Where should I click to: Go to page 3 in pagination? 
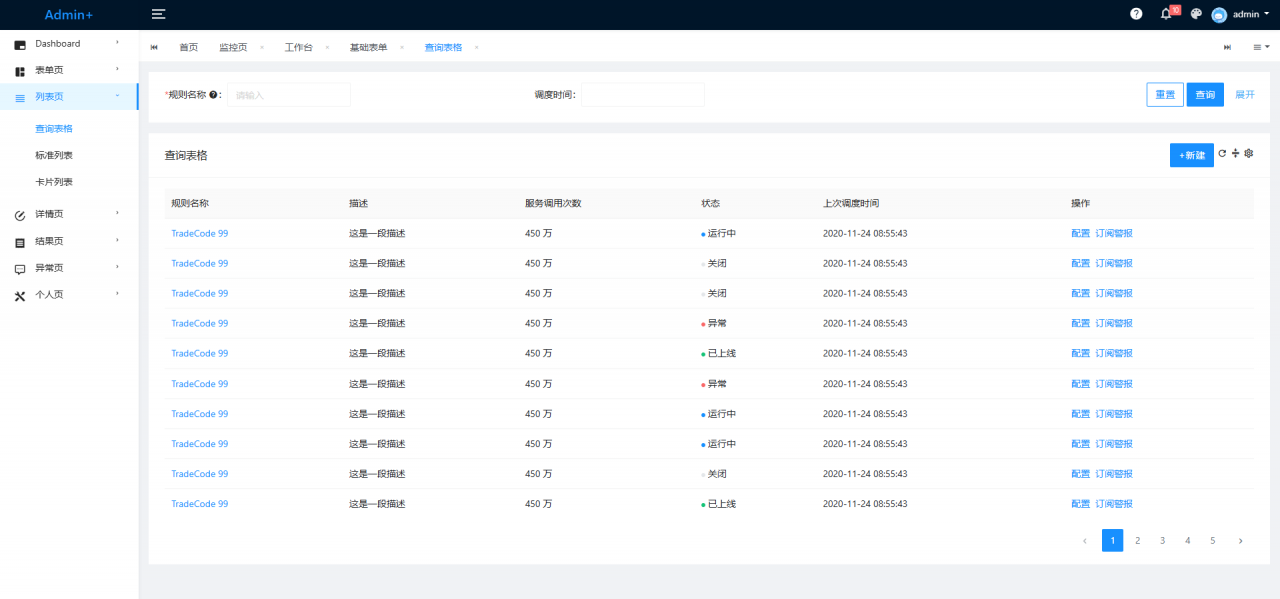coord(1162,541)
